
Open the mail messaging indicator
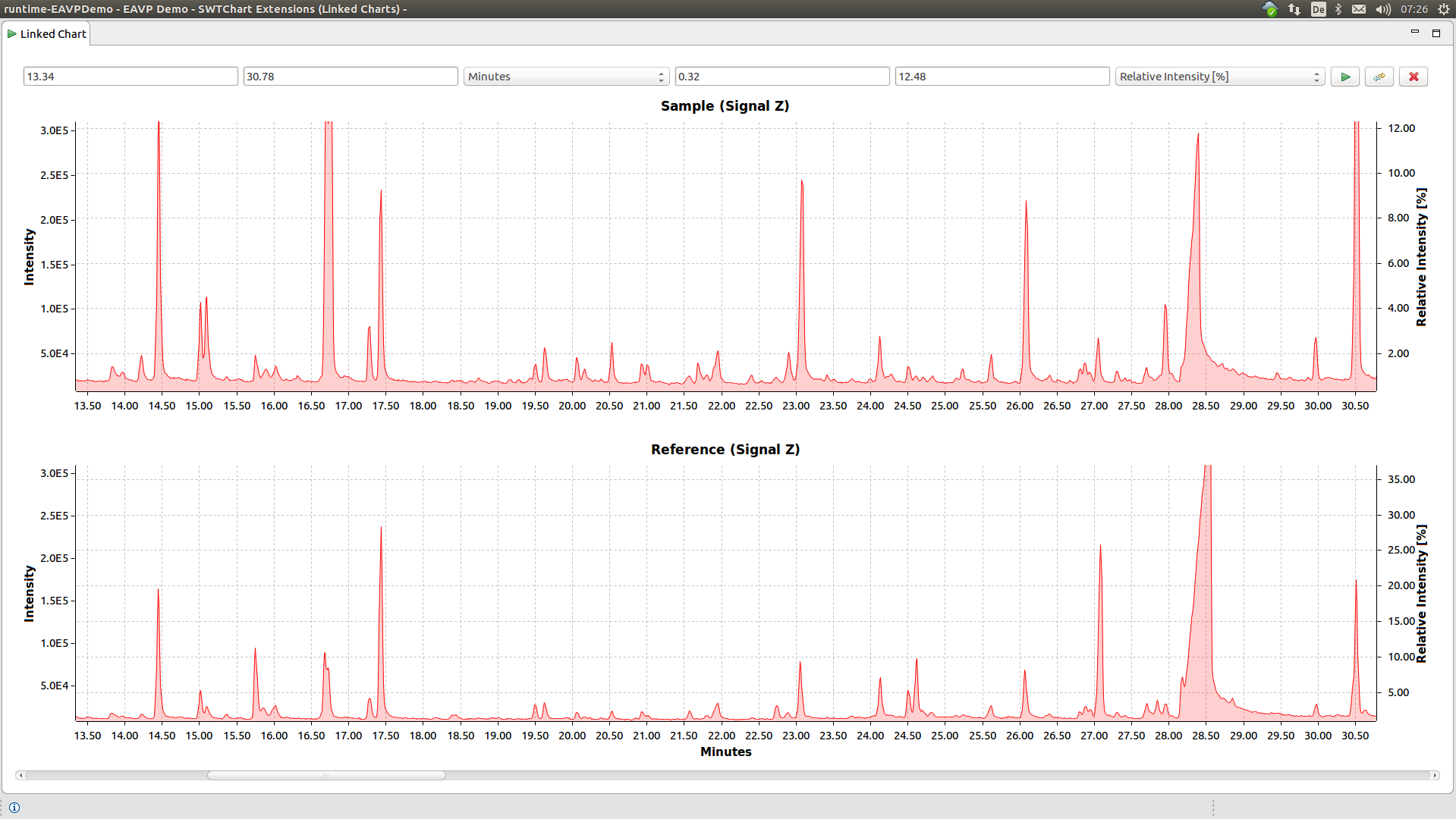coord(1359,9)
